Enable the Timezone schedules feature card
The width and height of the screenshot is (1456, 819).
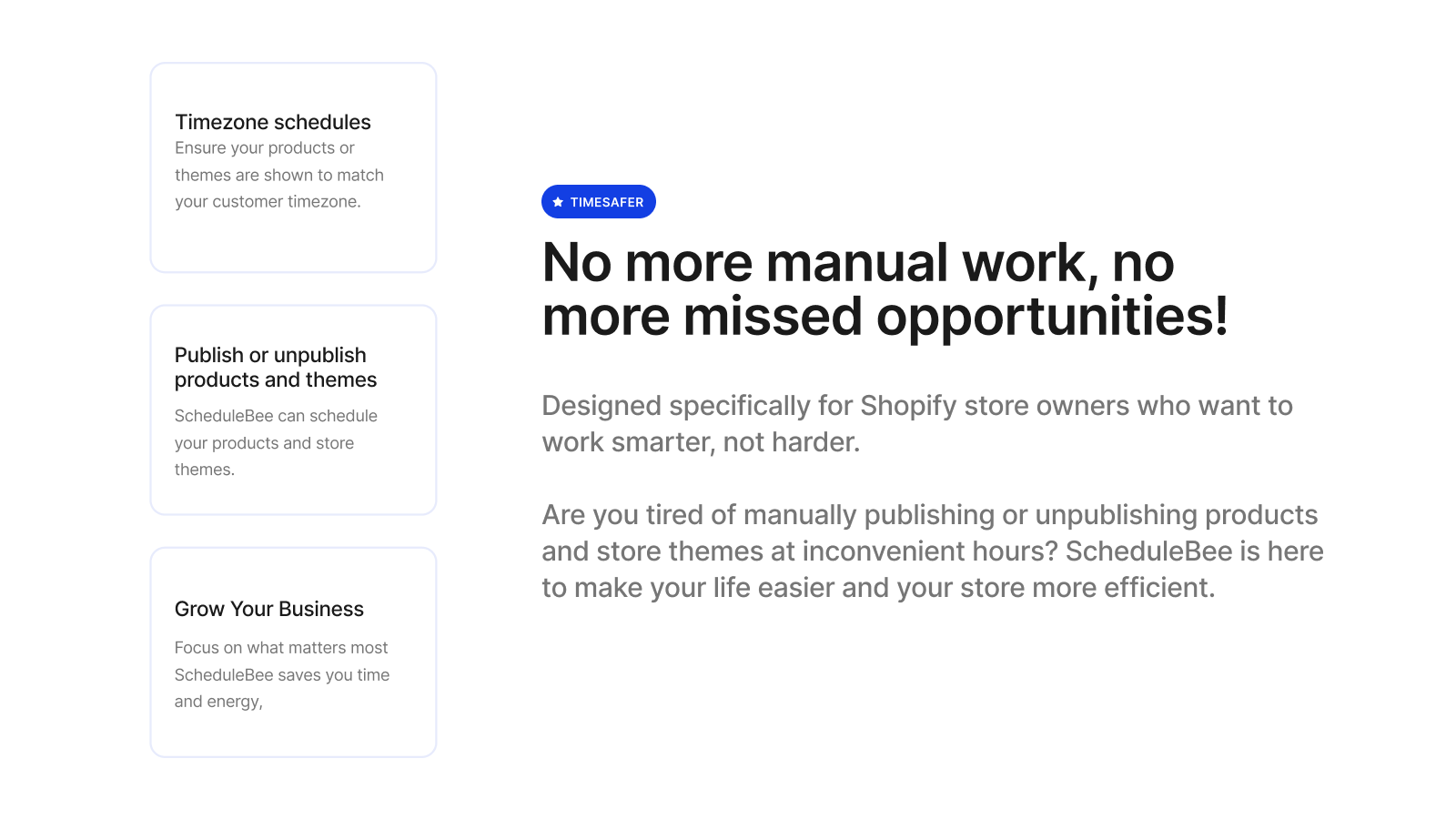(x=293, y=168)
